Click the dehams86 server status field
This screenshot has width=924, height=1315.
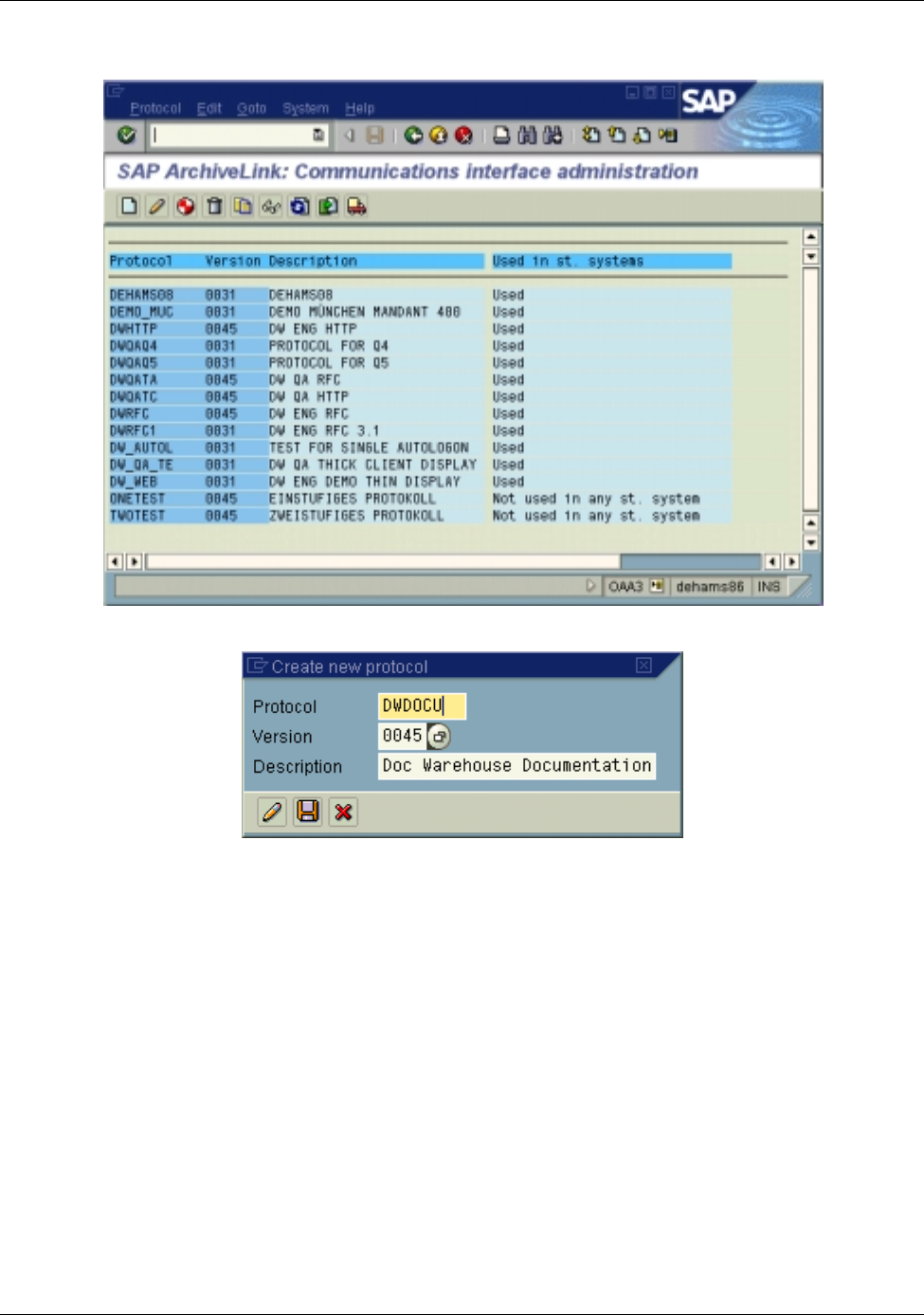tap(710, 587)
